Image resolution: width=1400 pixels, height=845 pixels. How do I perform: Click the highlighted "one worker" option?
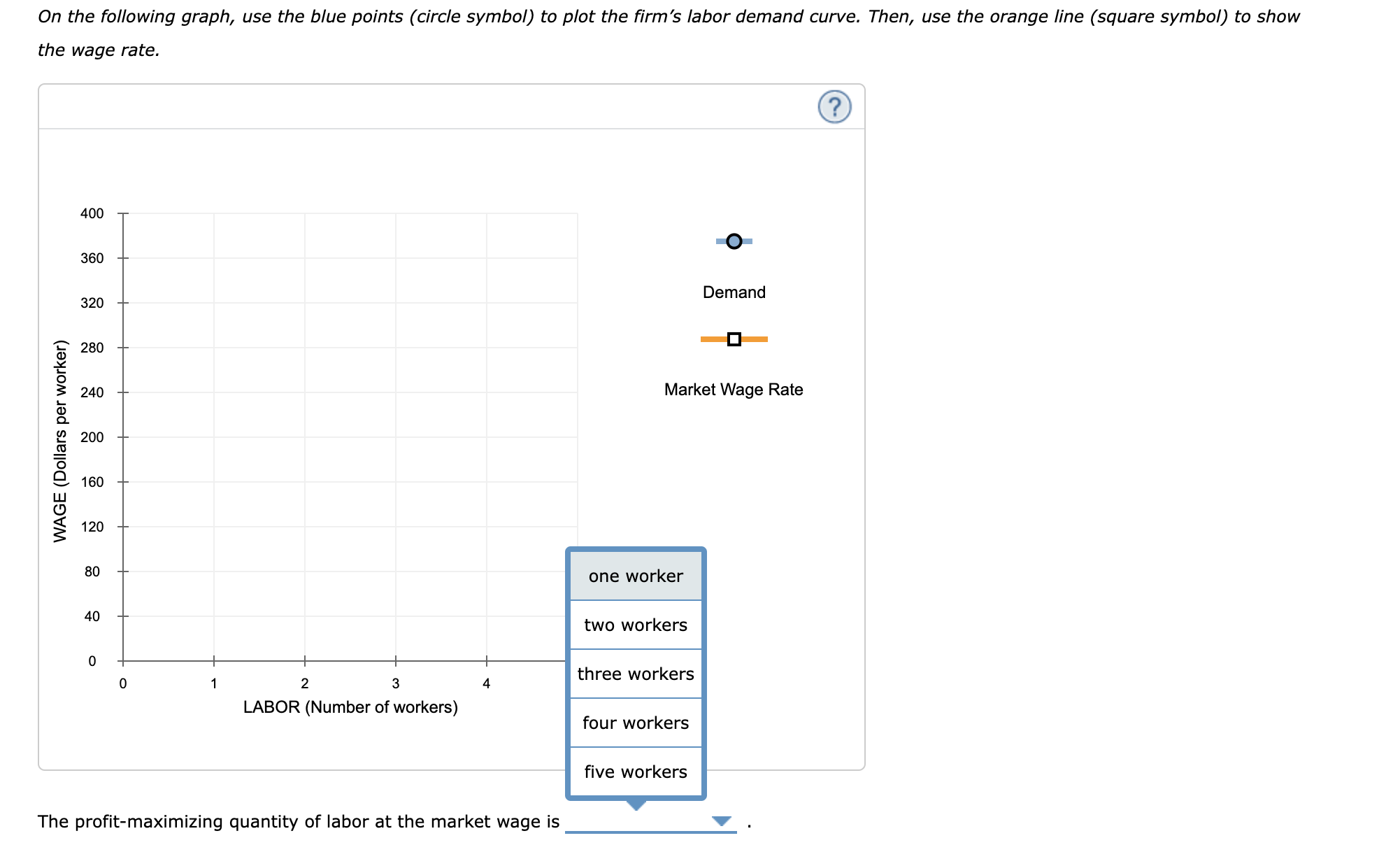point(635,576)
